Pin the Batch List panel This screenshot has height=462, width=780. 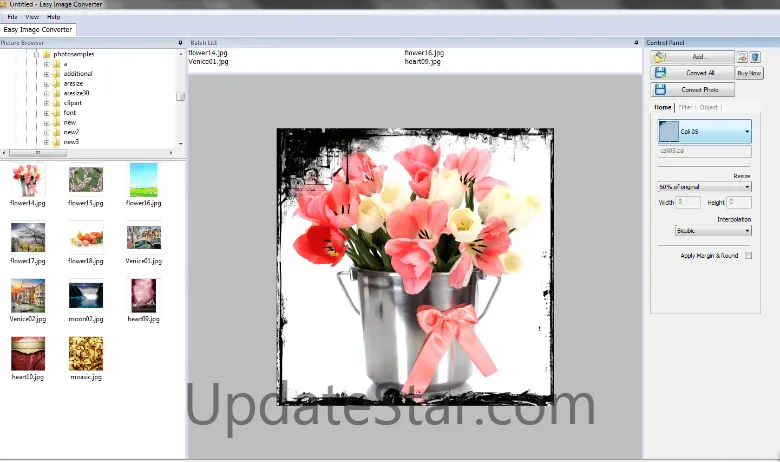click(x=636, y=43)
